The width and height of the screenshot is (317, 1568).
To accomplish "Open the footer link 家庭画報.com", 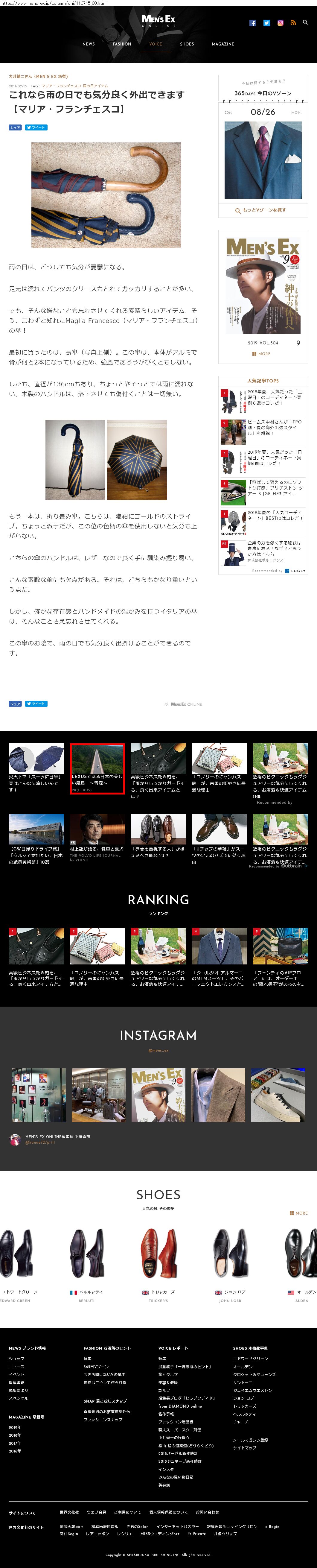I will coord(71,1527).
